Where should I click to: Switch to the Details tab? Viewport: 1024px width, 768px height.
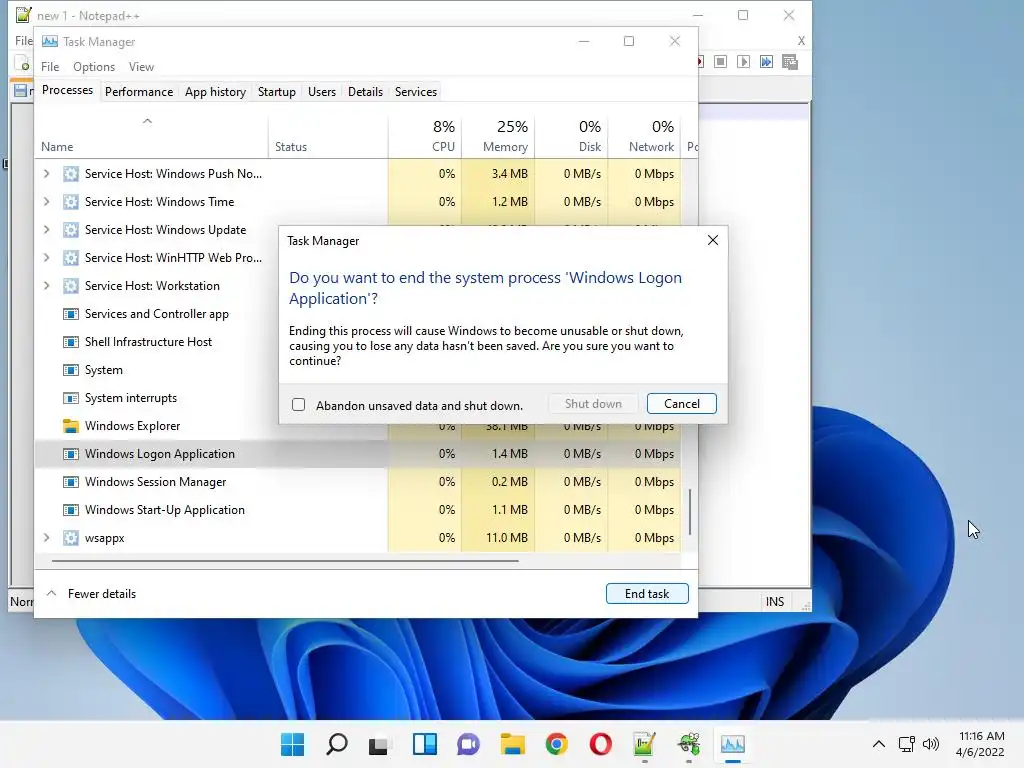tap(365, 91)
